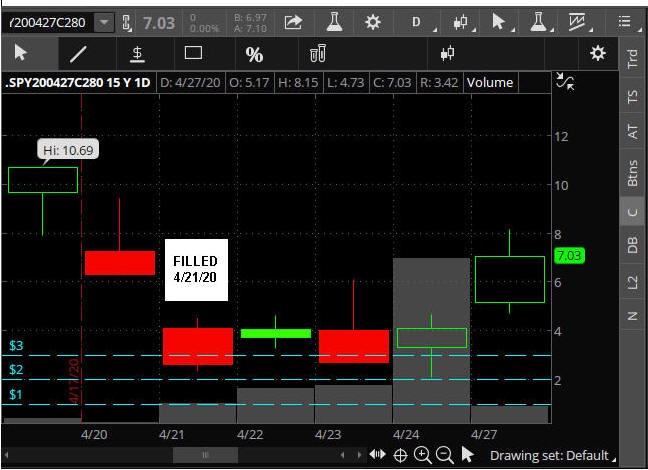Viewport: 648px width, 470px height.
Task: Click the Hi: 10.69 price bubble
Action: 68,150
